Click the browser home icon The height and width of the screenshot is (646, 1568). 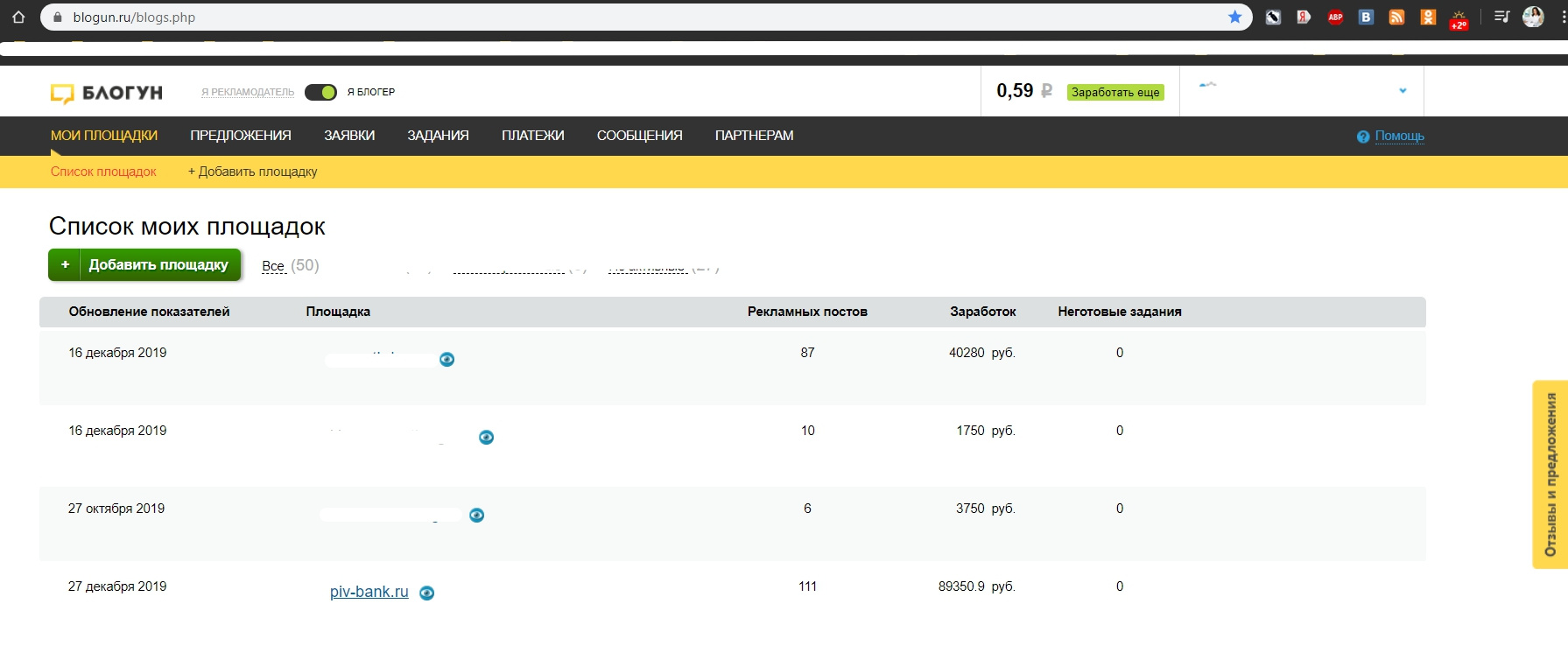(18, 17)
